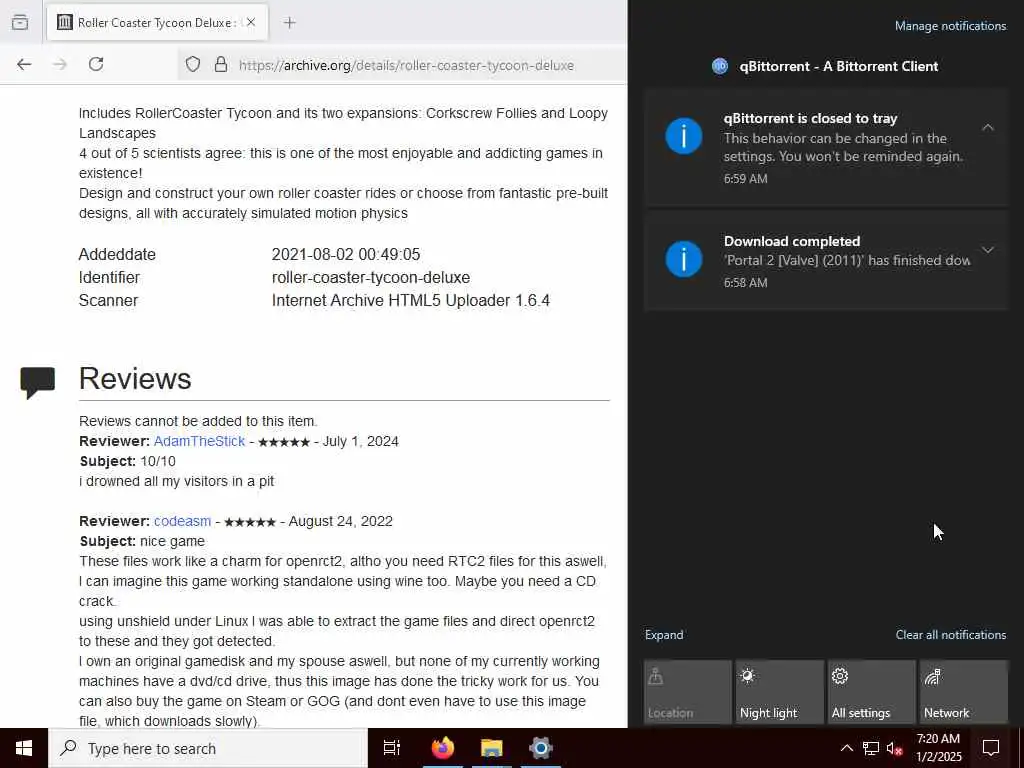The height and width of the screenshot is (768, 1024).
Task: Click info icon of Download completed notification
Action: click(x=684, y=259)
